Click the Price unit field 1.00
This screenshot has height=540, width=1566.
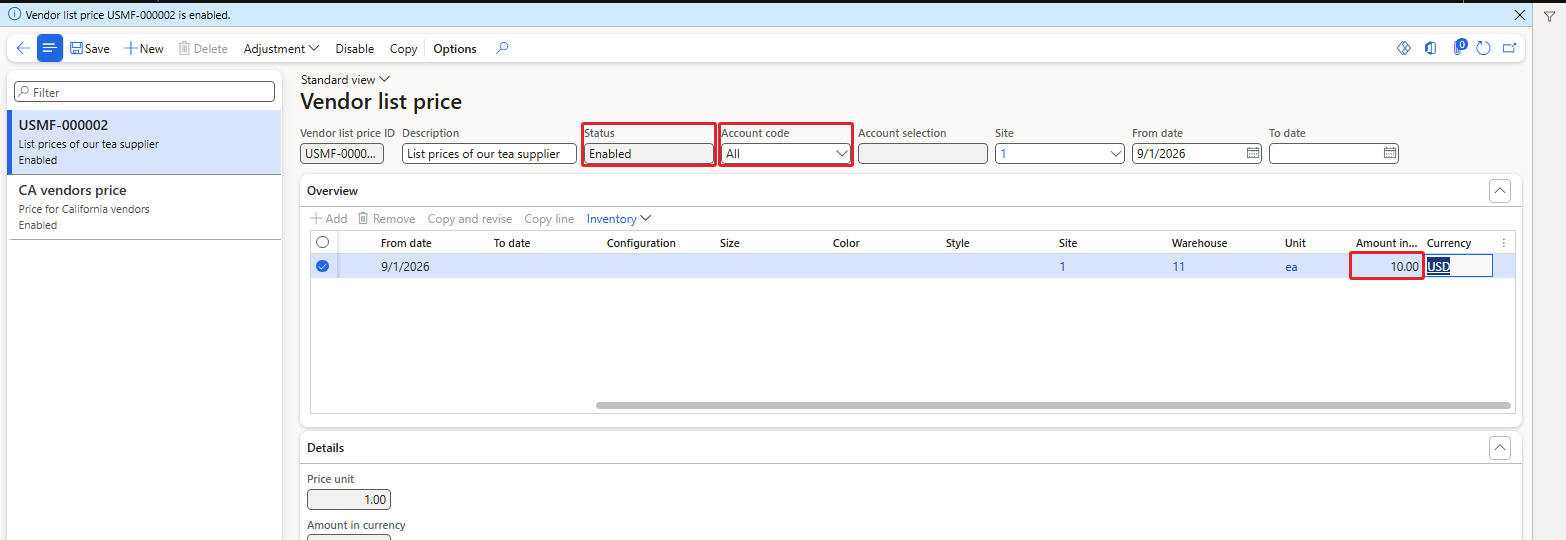[348, 500]
